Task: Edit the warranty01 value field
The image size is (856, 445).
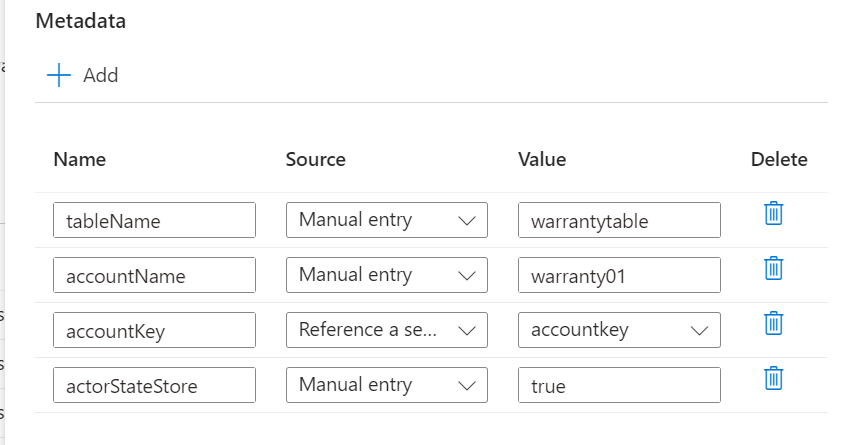Action: coord(619,275)
